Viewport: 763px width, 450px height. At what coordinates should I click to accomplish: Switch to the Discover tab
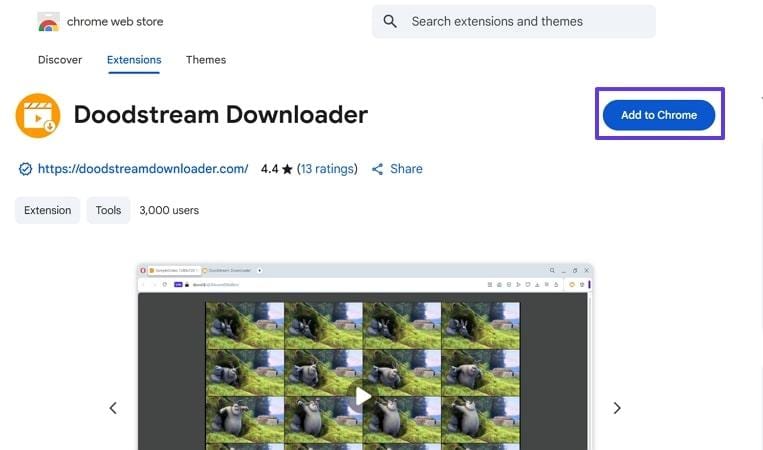click(60, 60)
